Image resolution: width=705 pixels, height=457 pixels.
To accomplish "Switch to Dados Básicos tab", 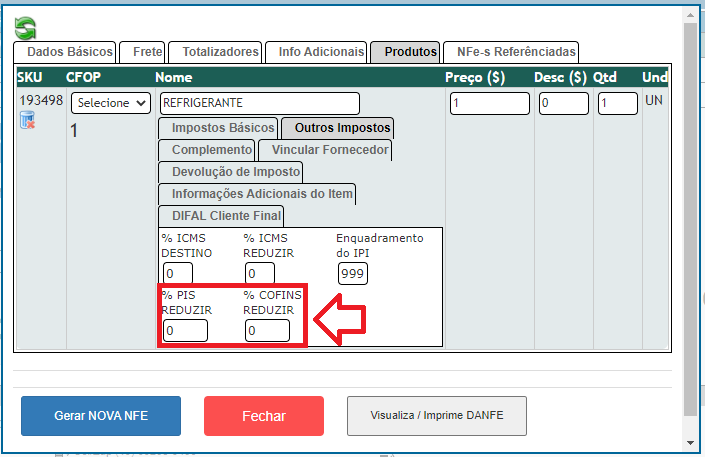I will coord(65,52).
